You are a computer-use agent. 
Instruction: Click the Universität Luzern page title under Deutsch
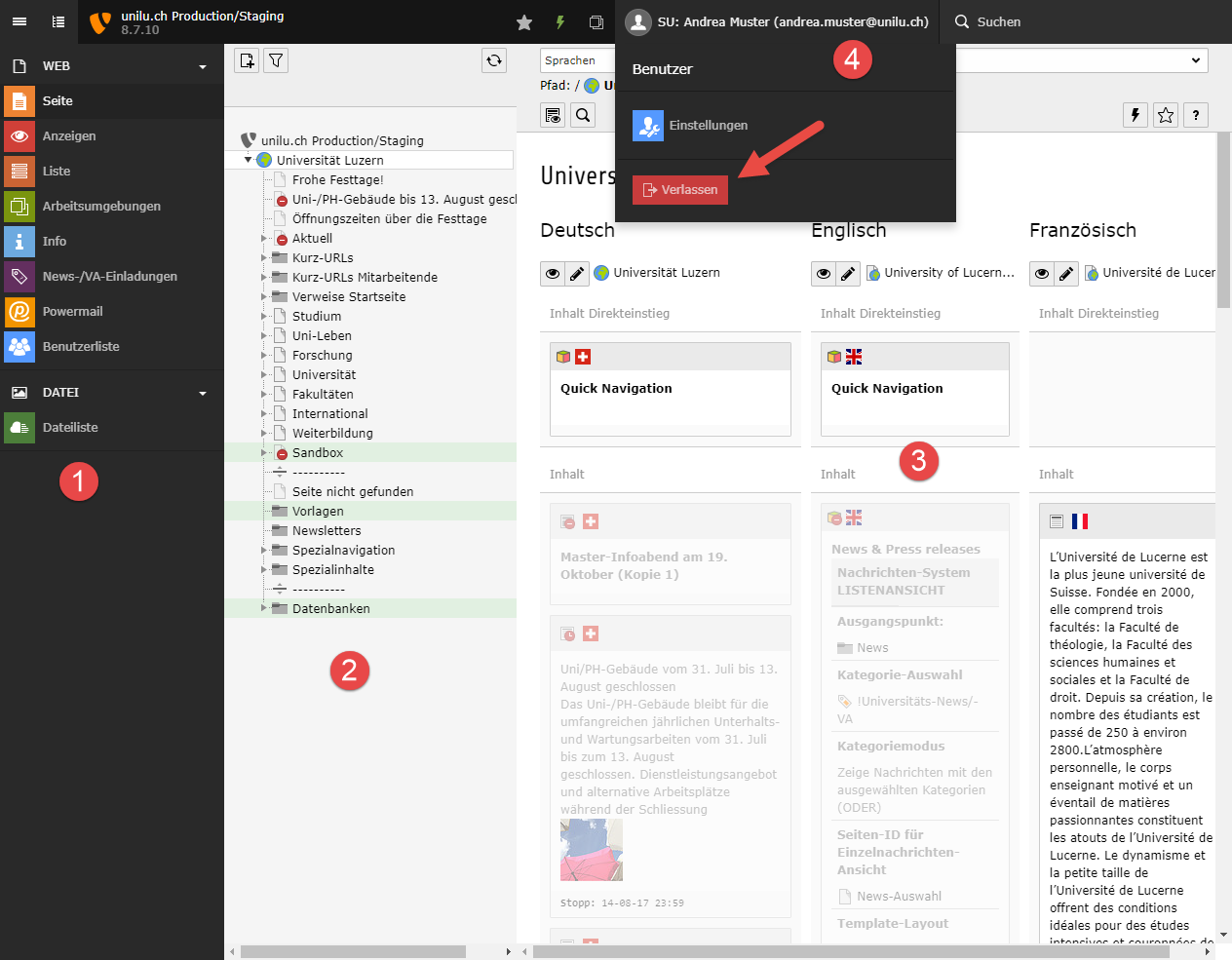[x=667, y=273]
